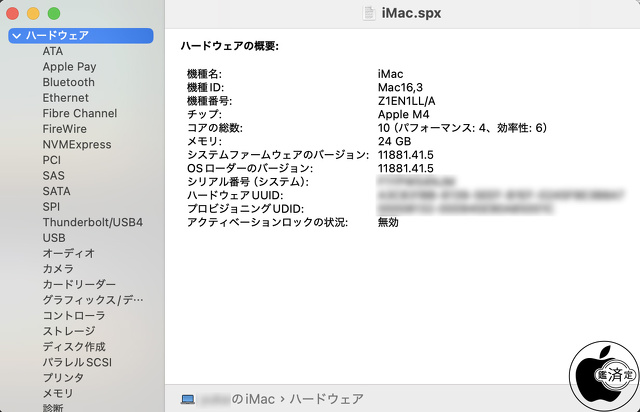The height and width of the screenshot is (412, 640).
Task: Click the yellow minimize window button
Action: pos(34,14)
